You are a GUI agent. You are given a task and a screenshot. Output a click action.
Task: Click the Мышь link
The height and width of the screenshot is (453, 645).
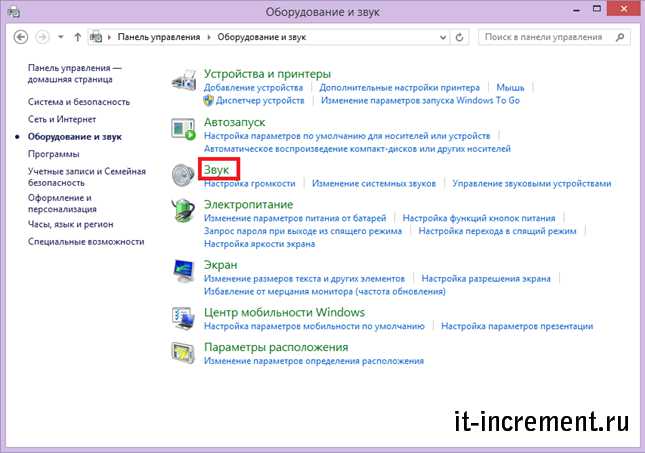(x=510, y=88)
